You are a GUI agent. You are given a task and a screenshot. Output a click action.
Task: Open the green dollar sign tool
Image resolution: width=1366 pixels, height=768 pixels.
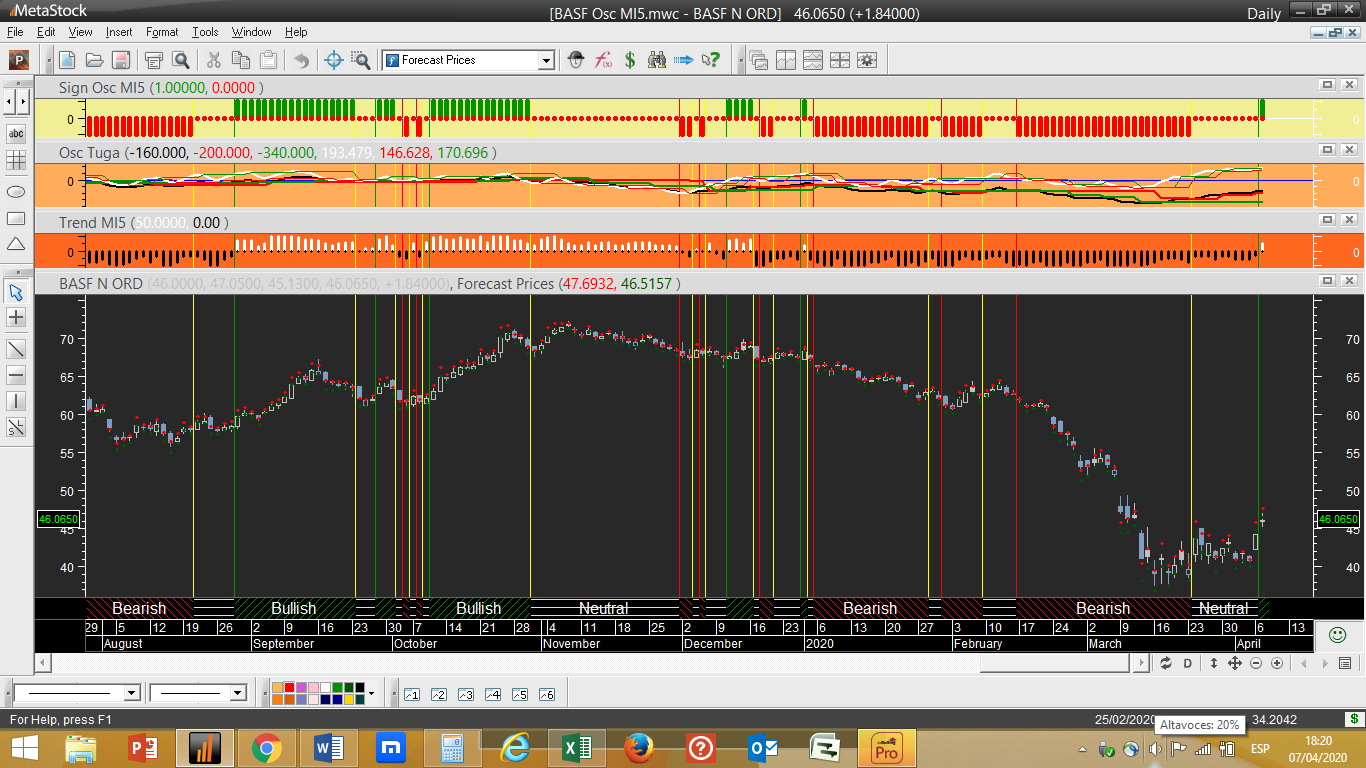point(630,60)
